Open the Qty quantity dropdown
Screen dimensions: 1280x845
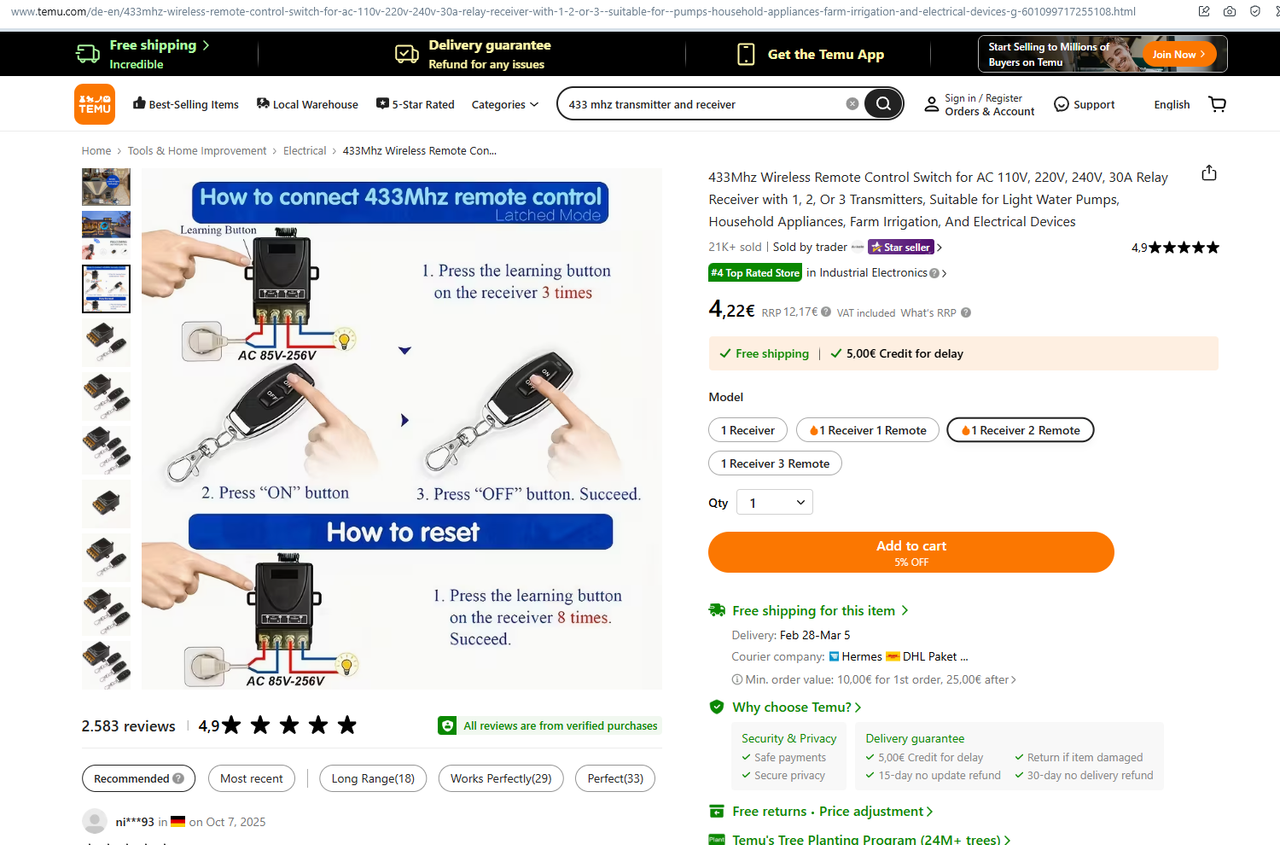pyautogui.click(x=775, y=503)
